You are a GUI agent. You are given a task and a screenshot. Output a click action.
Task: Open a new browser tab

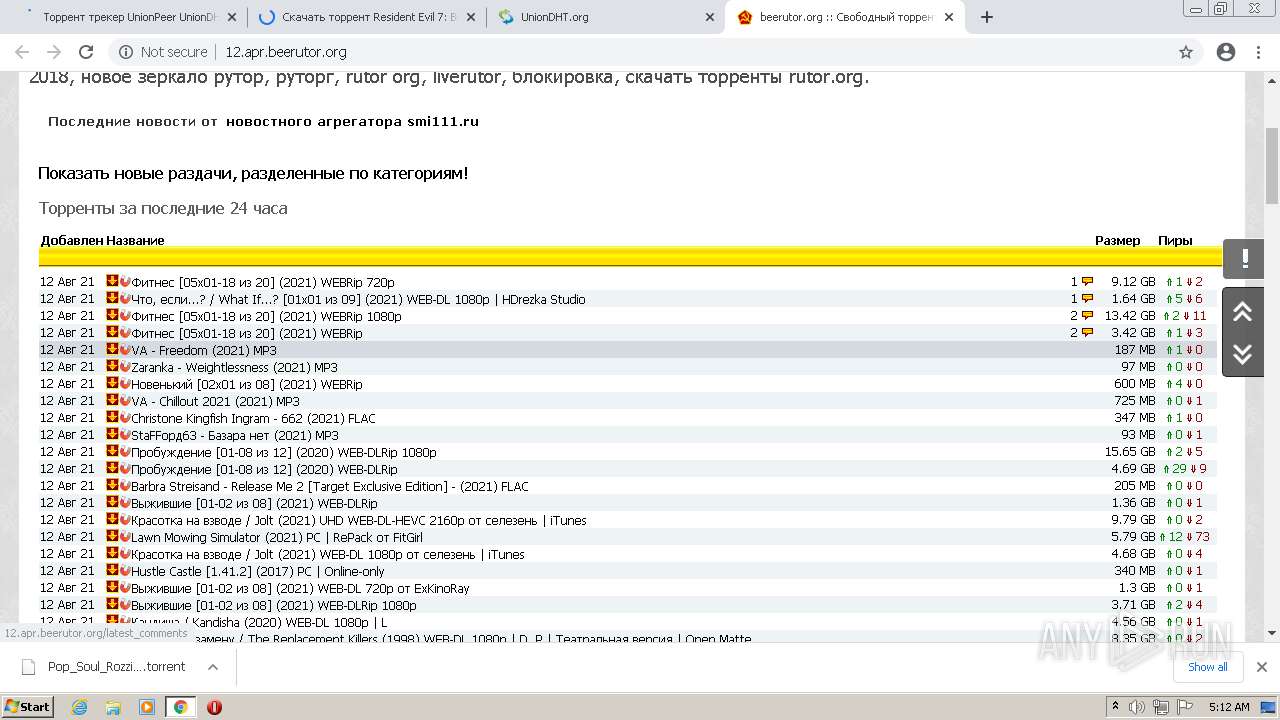(x=987, y=17)
